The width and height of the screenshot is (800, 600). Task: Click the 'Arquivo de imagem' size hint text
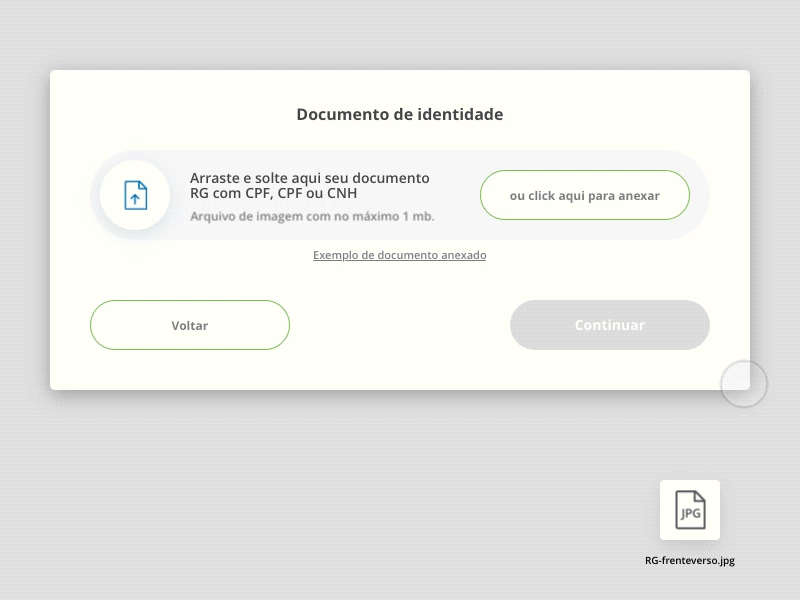[x=310, y=216]
